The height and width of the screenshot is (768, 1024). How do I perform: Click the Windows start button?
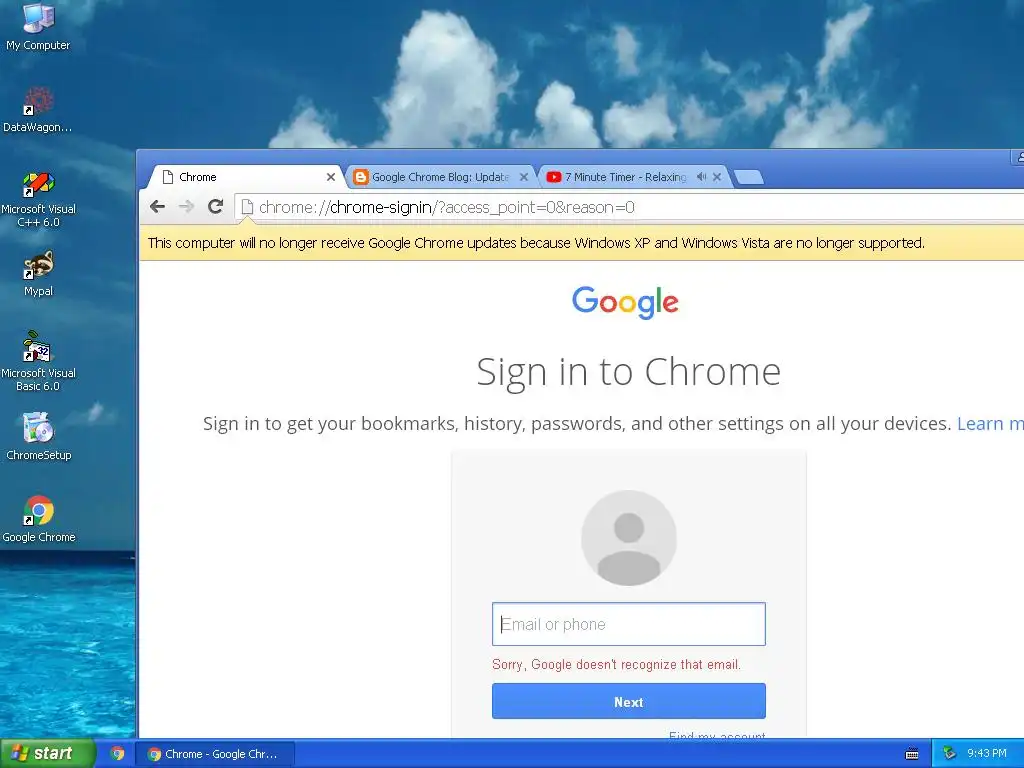point(47,754)
